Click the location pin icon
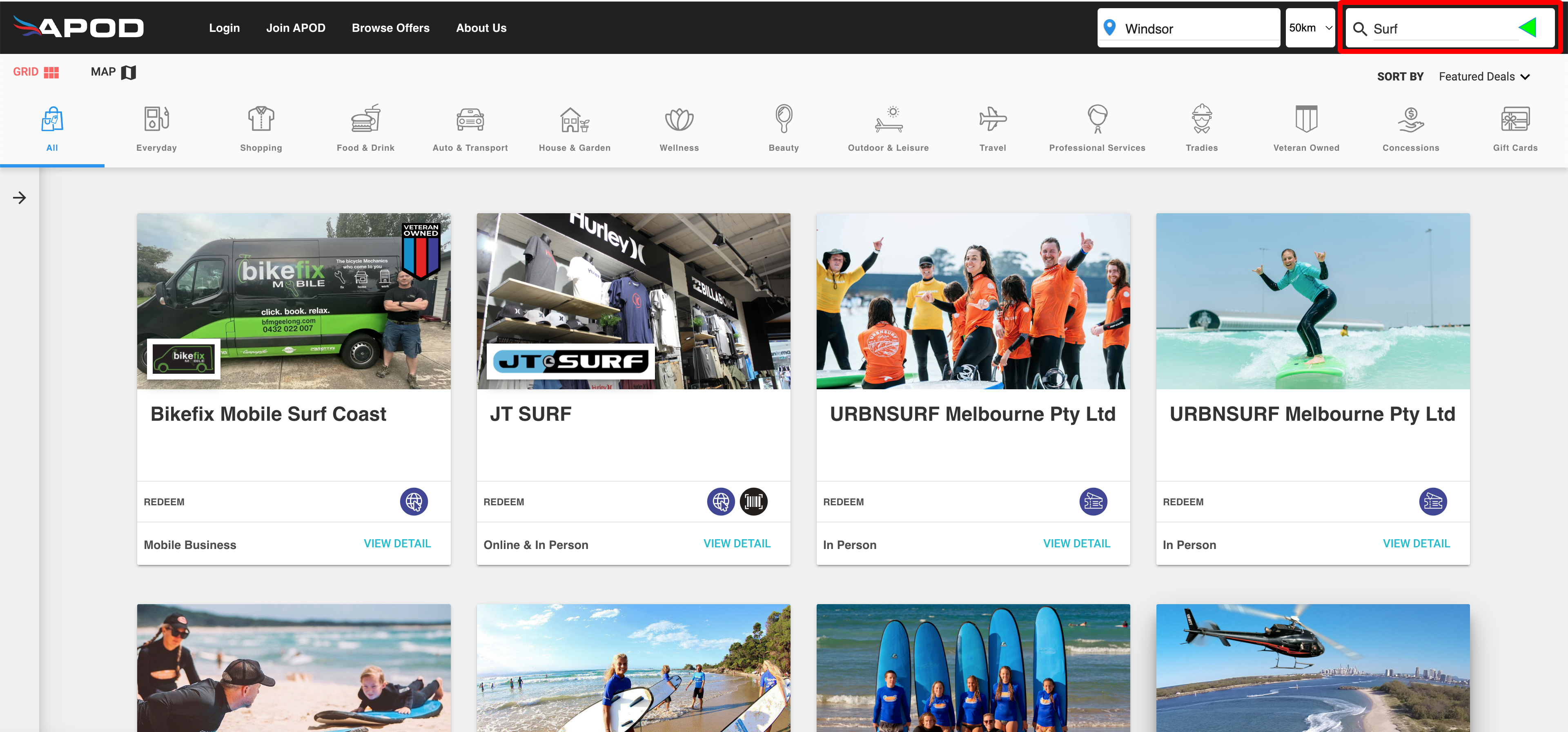Image resolution: width=1568 pixels, height=732 pixels. (x=1109, y=27)
